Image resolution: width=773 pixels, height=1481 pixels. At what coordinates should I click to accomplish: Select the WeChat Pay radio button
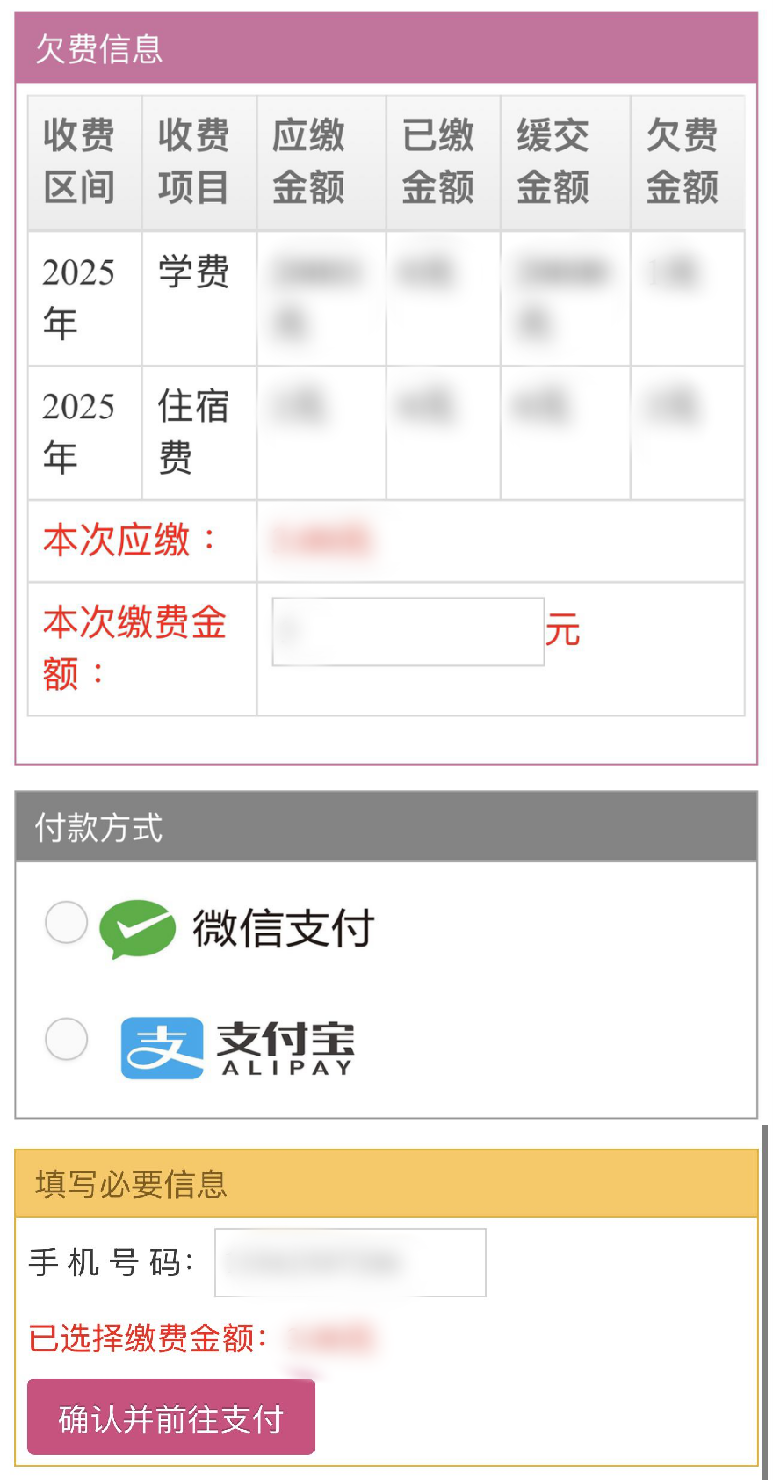[67, 923]
